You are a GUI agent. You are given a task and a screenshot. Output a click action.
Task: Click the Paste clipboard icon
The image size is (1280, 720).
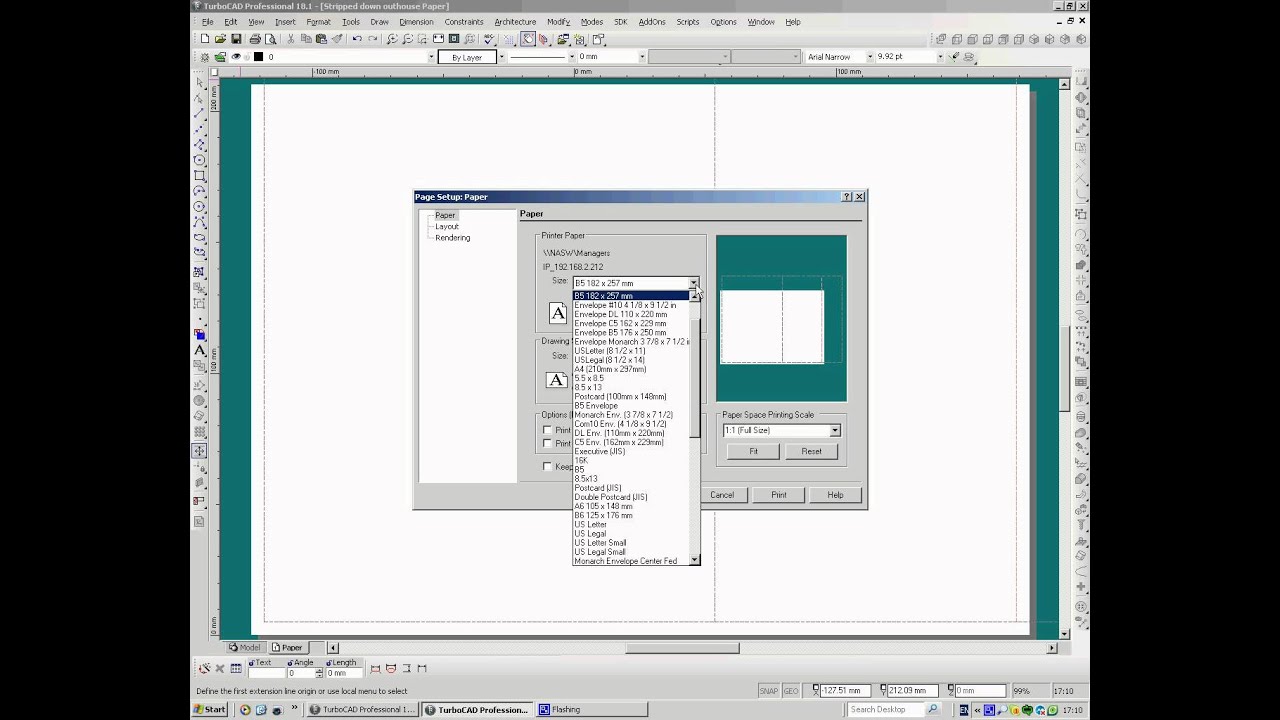[321, 39]
